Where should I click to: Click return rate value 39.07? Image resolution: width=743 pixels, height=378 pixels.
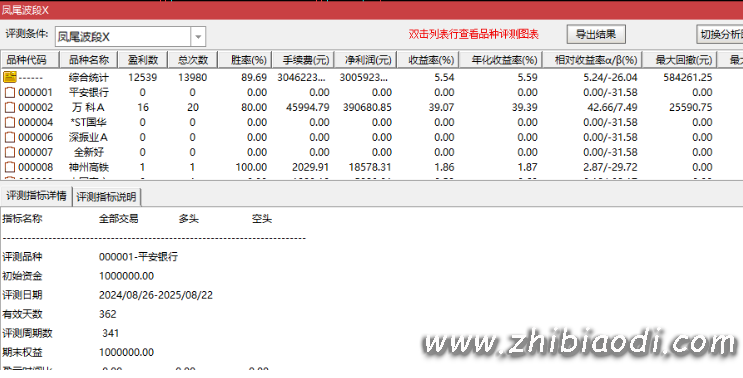pos(442,108)
